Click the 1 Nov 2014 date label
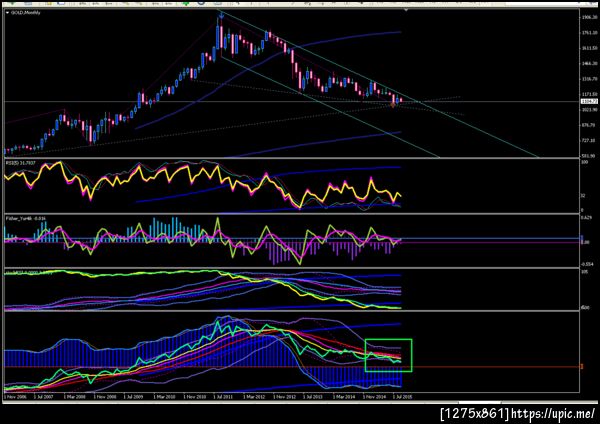This screenshot has height=424, width=600. [374, 397]
